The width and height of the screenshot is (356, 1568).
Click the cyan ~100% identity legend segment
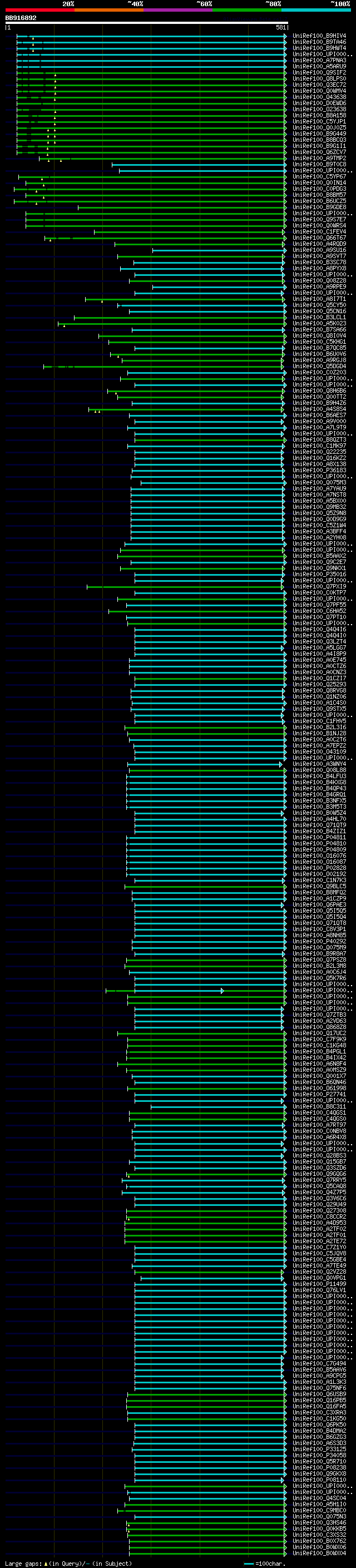coord(316,11)
